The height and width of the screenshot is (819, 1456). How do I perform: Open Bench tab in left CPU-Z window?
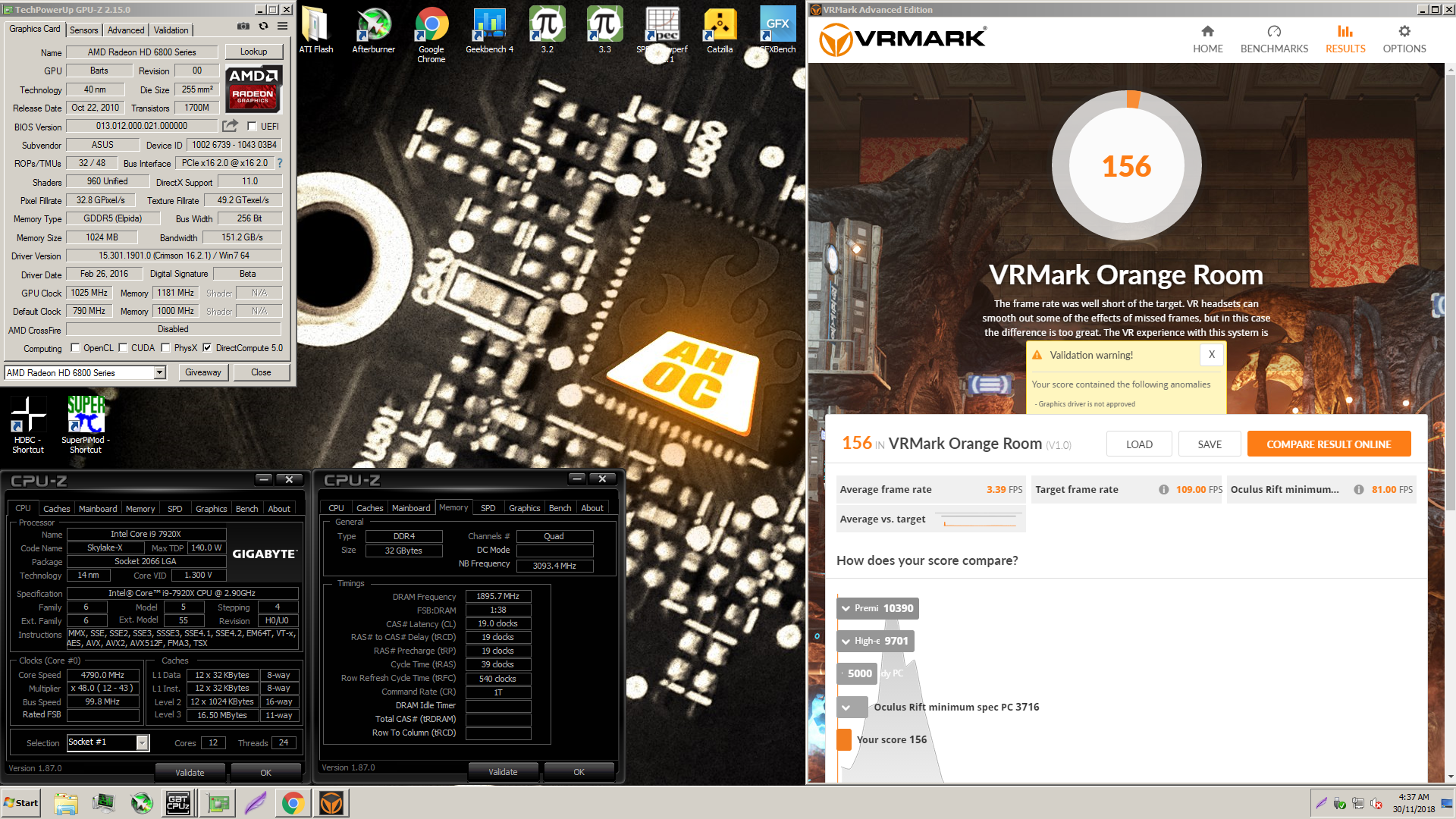tap(247, 509)
